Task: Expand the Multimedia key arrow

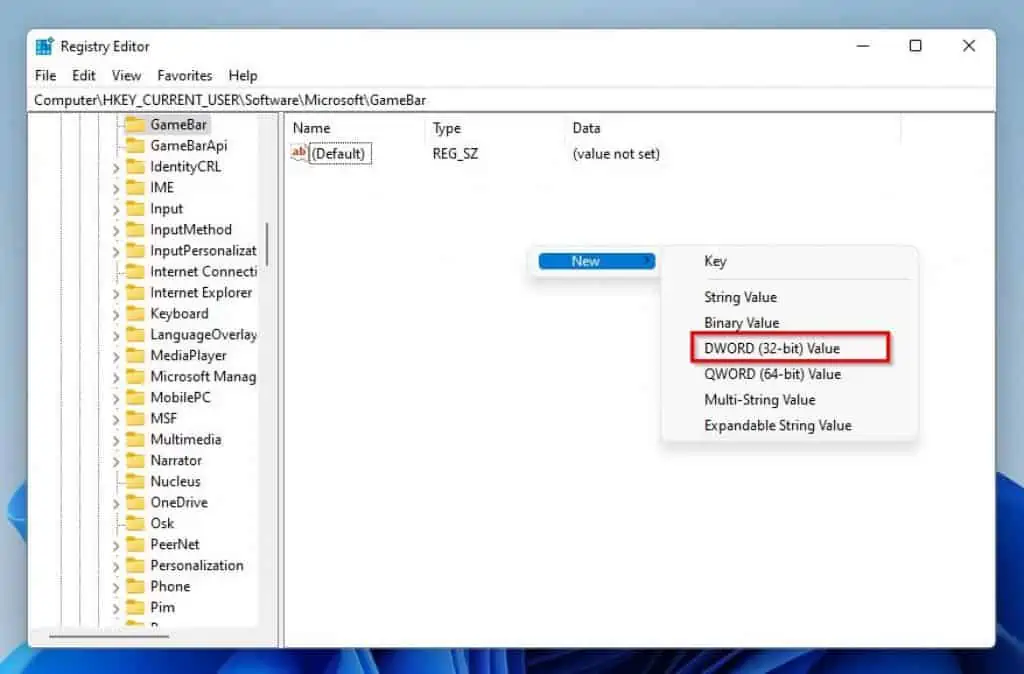Action: pos(116,441)
